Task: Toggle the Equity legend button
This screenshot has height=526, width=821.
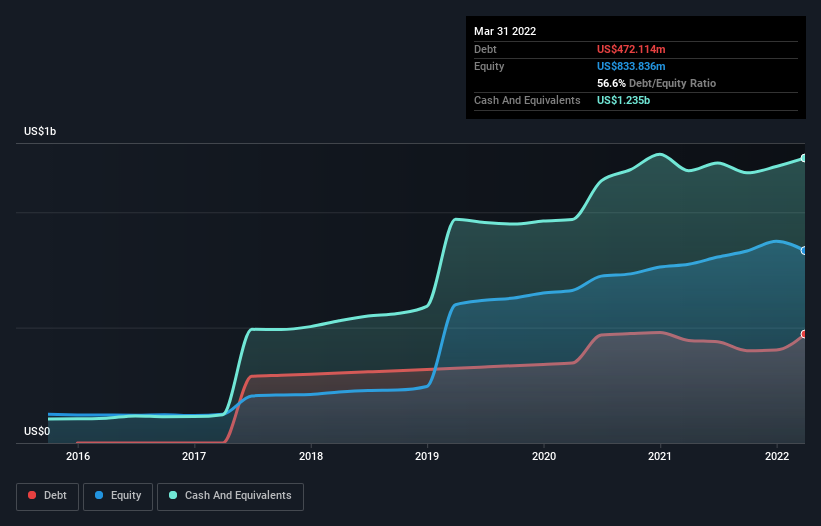Action: click(118, 496)
